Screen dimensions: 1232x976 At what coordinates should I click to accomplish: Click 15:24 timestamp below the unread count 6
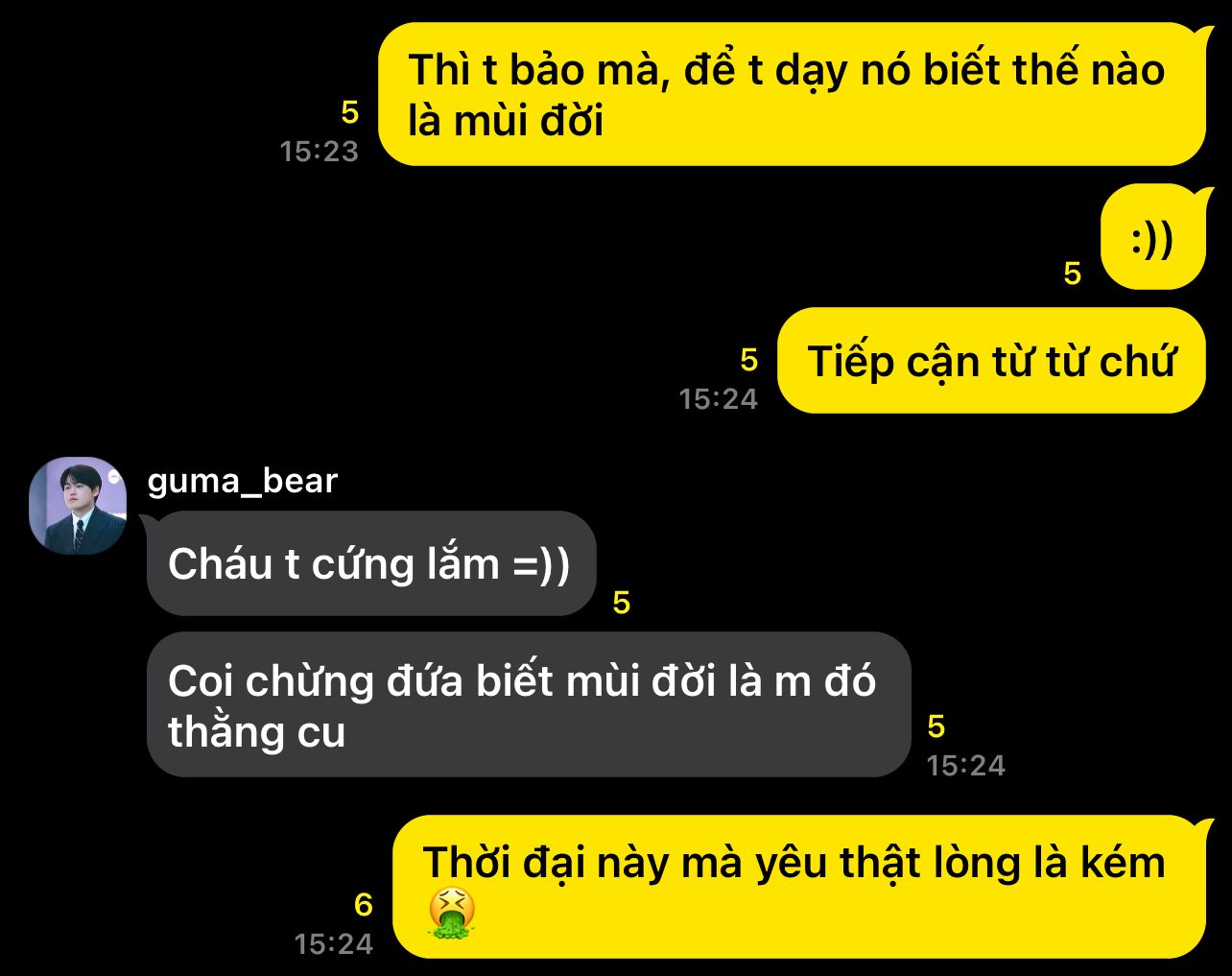coord(333,943)
